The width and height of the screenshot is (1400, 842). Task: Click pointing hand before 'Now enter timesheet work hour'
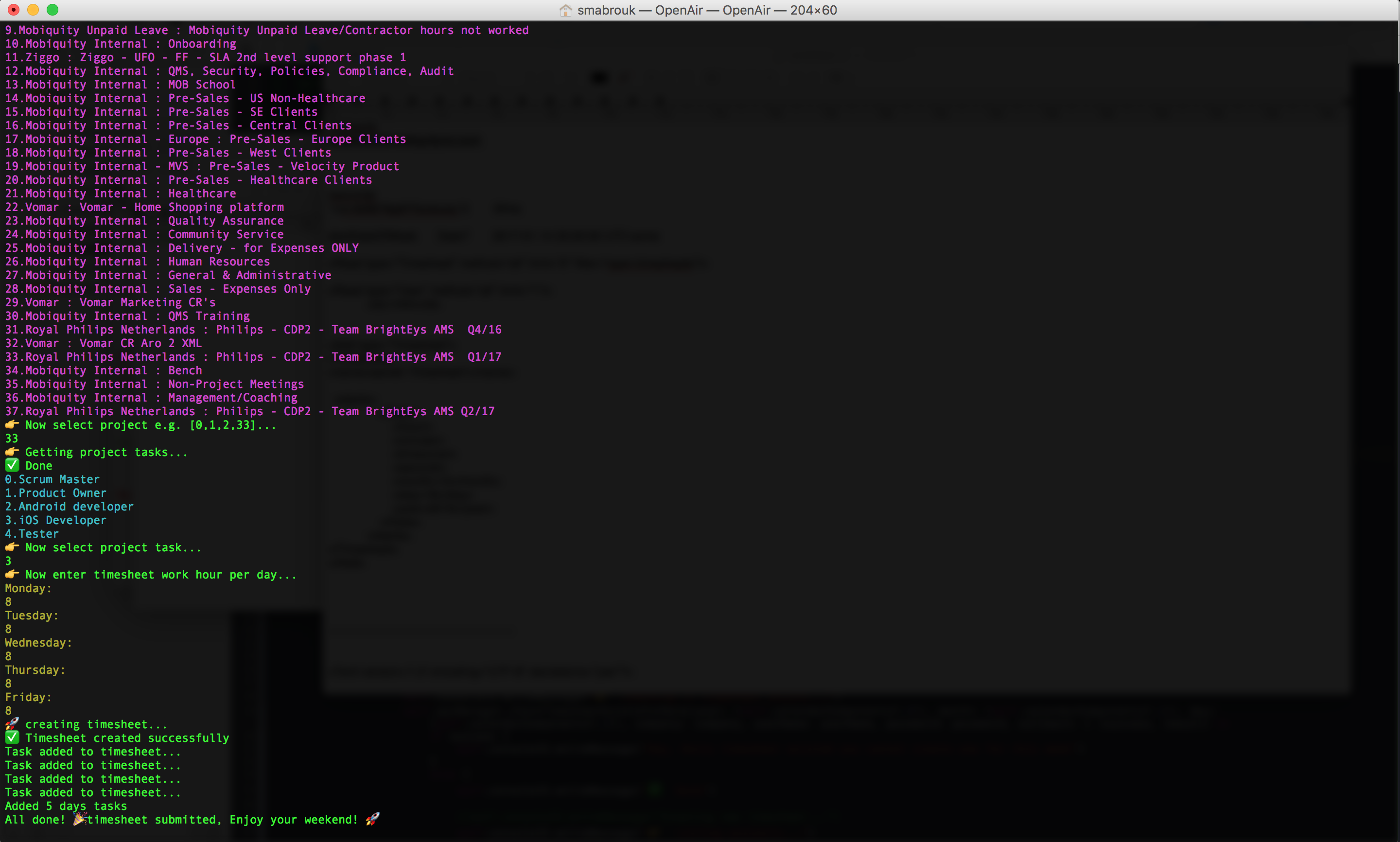[12, 574]
